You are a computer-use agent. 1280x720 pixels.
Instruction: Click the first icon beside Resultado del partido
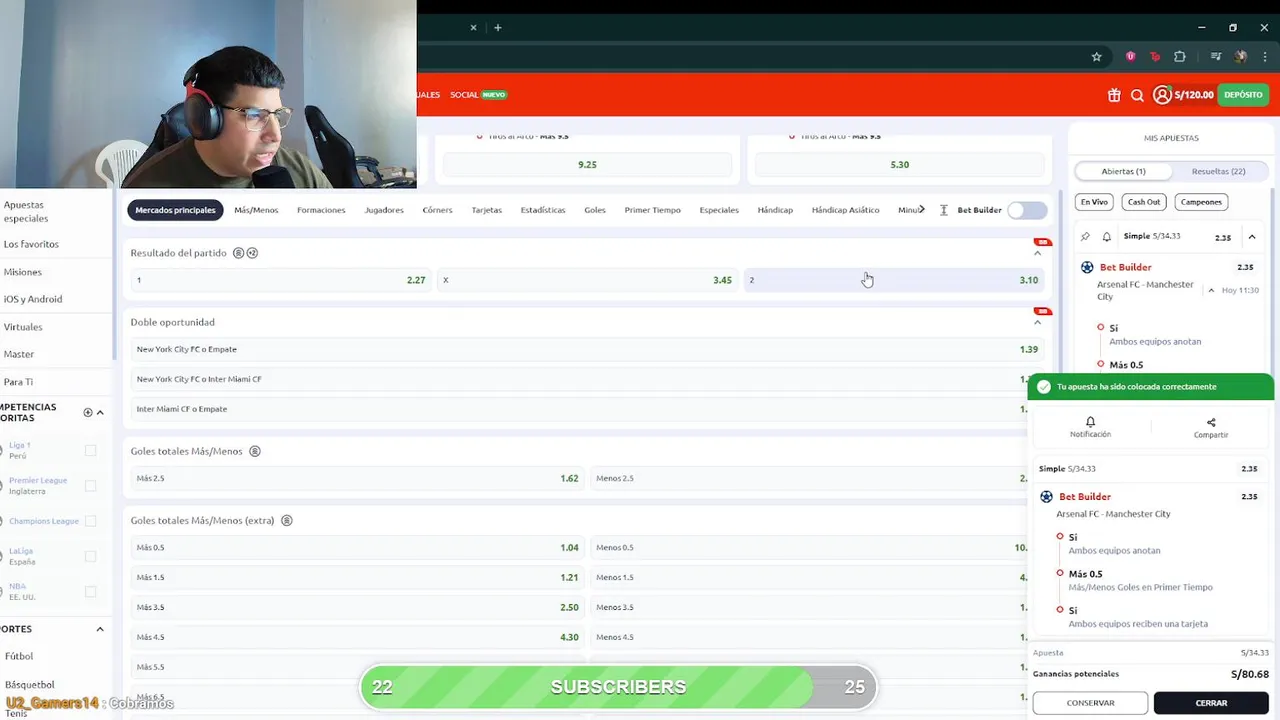coord(238,253)
